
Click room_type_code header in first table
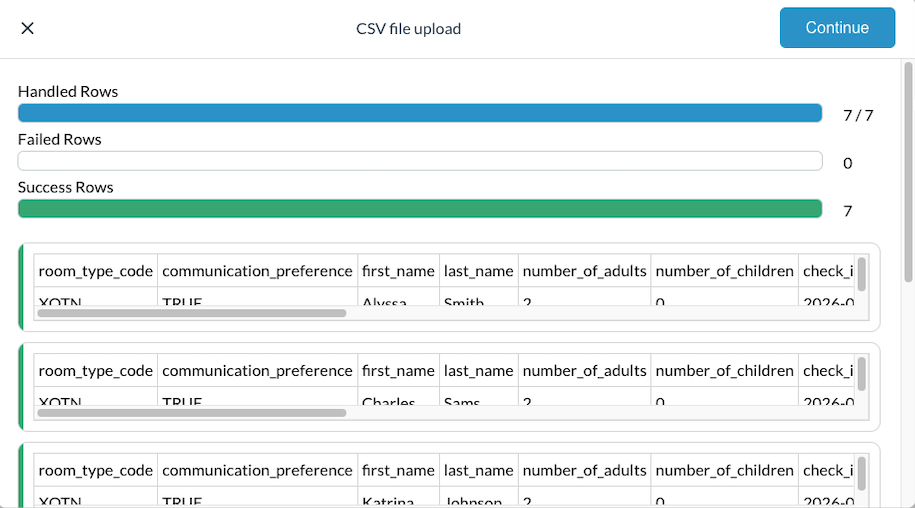coord(96,271)
